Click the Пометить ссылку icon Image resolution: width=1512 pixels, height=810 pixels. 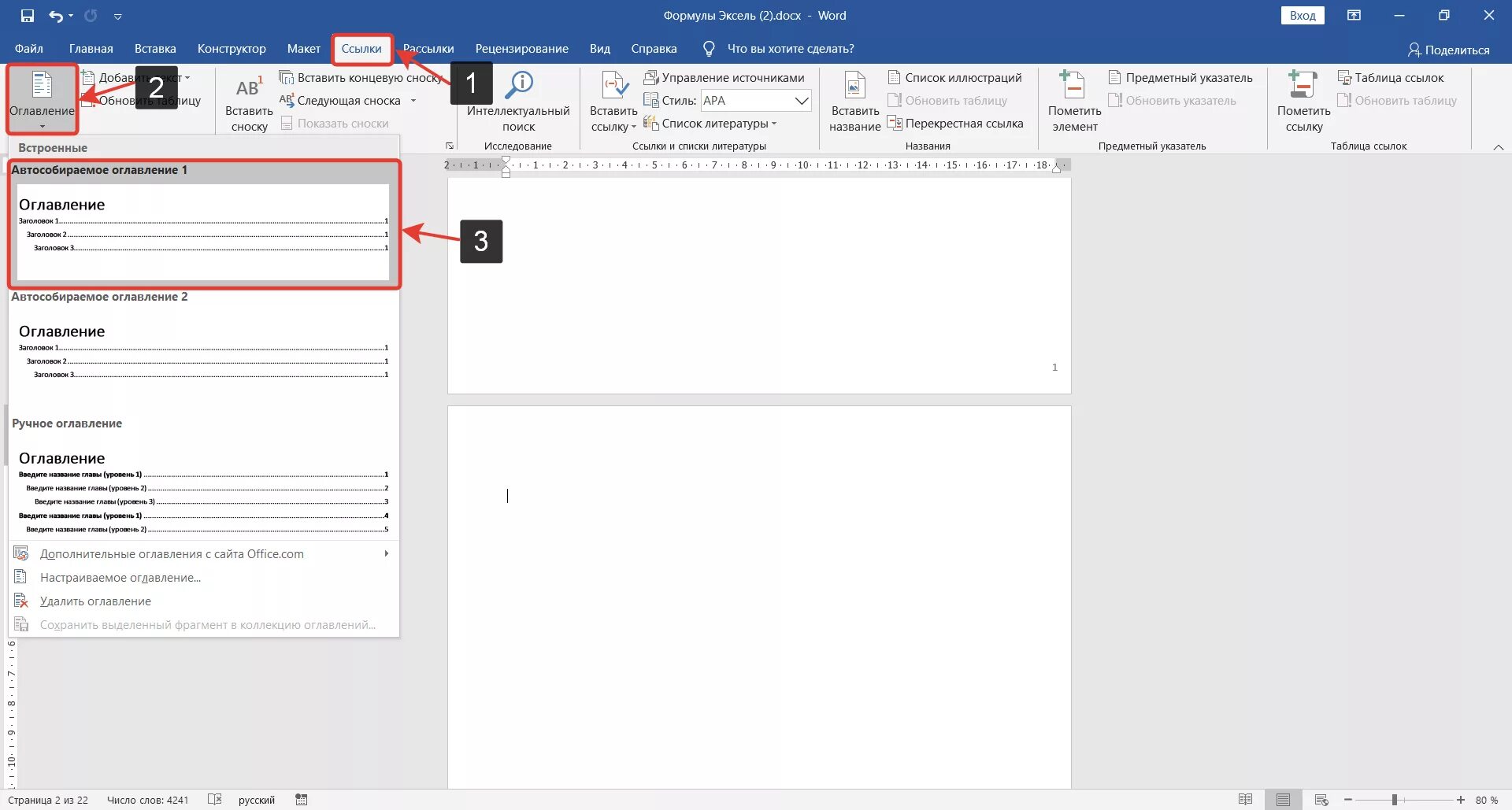point(1303,86)
